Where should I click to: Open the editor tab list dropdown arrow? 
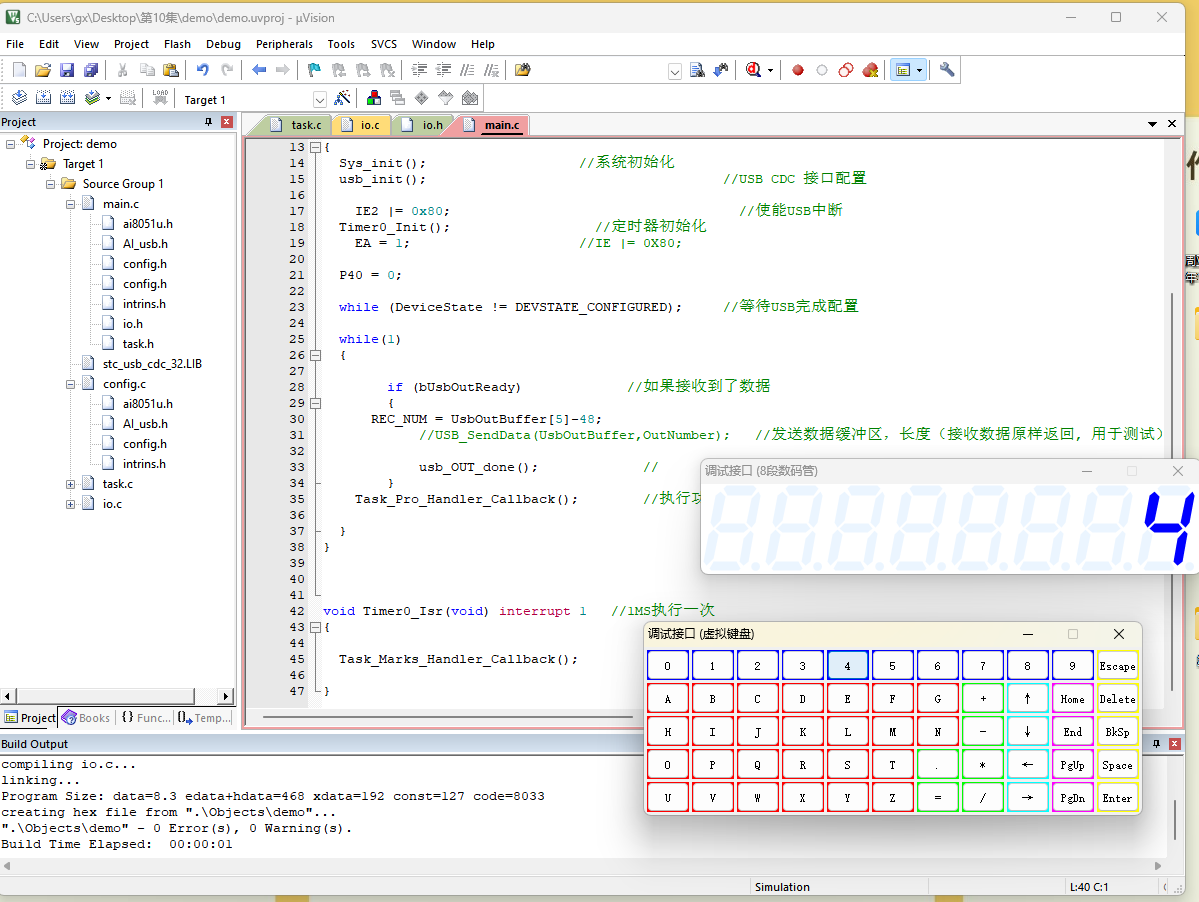pyautogui.click(x=1152, y=124)
